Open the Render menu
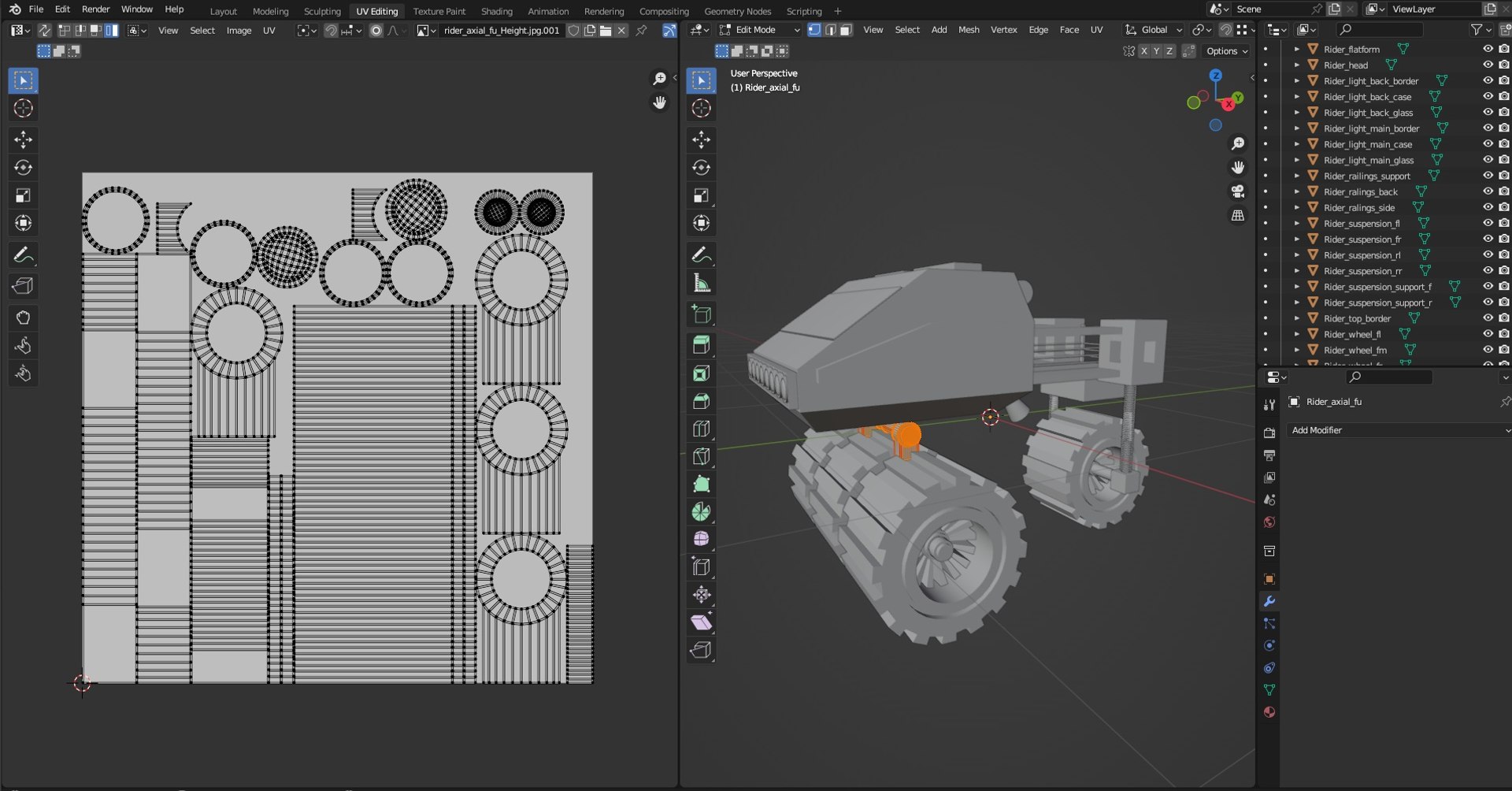Screen dimensions: 1512x791 95,9
